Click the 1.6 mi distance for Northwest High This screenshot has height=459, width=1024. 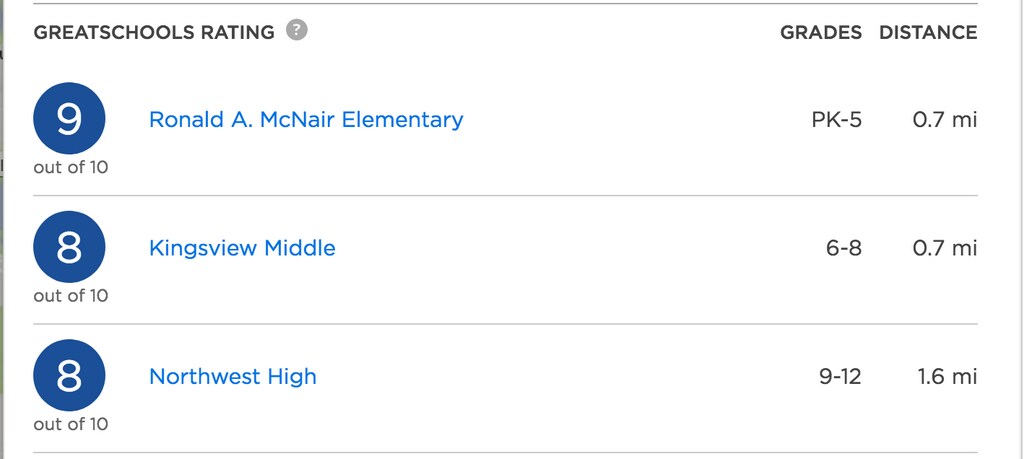click(948, 377)
